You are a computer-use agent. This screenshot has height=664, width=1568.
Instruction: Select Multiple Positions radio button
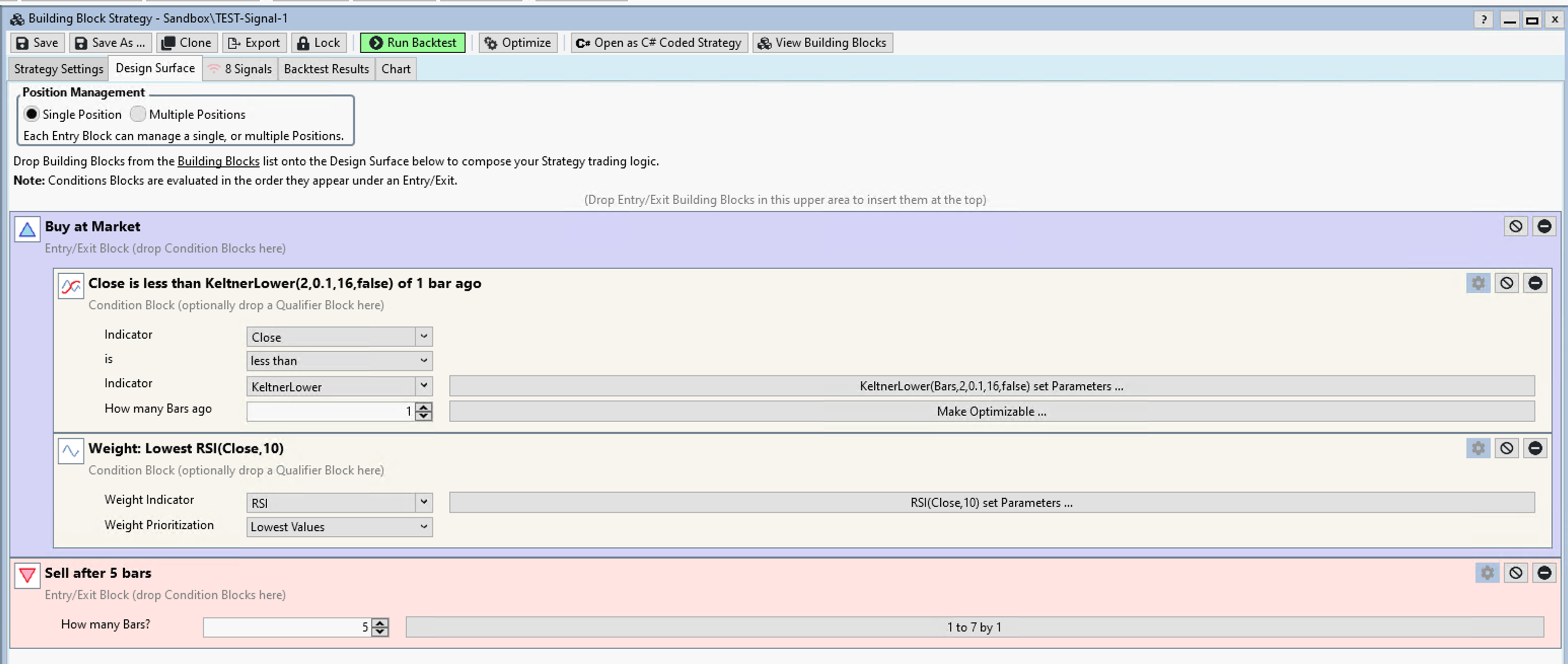pyautogui.click(x=138, y=114)
